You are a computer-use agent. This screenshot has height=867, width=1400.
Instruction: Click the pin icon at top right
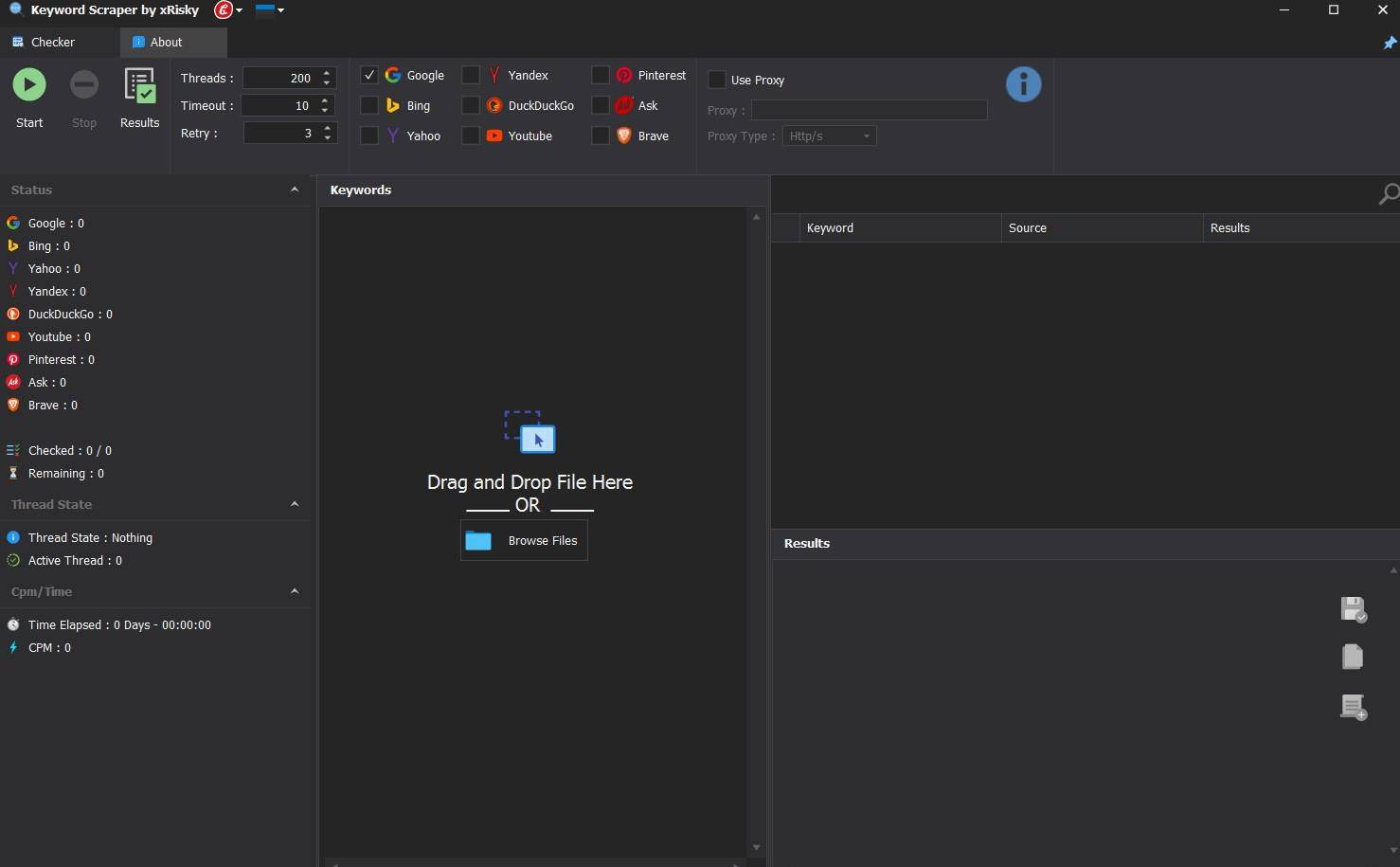point(1390,43)
